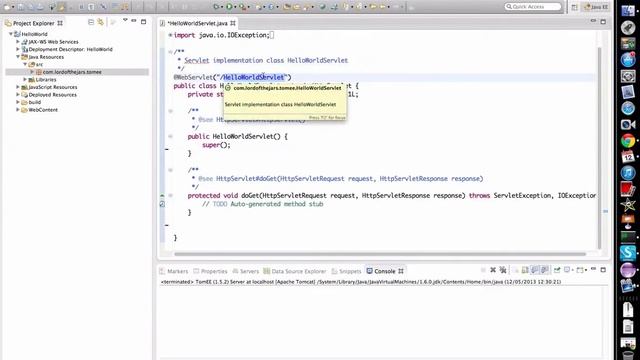
Task: Click the Quick Access search field
Action: click(533, 7)
